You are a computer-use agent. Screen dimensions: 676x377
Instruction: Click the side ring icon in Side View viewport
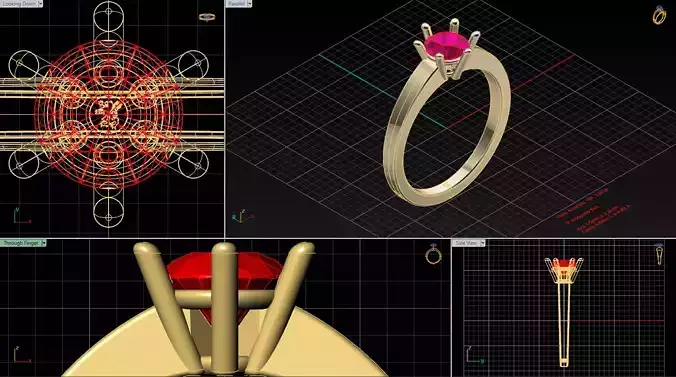coord(660,254)
